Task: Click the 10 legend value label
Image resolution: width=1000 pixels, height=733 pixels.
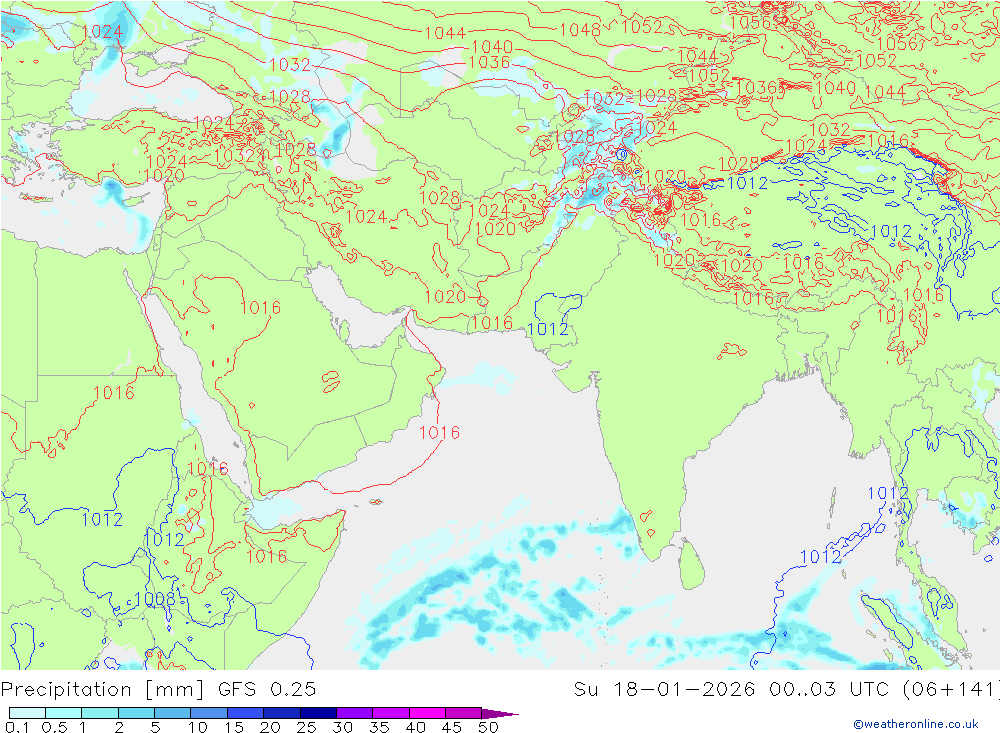Action: tap(198, 727)
